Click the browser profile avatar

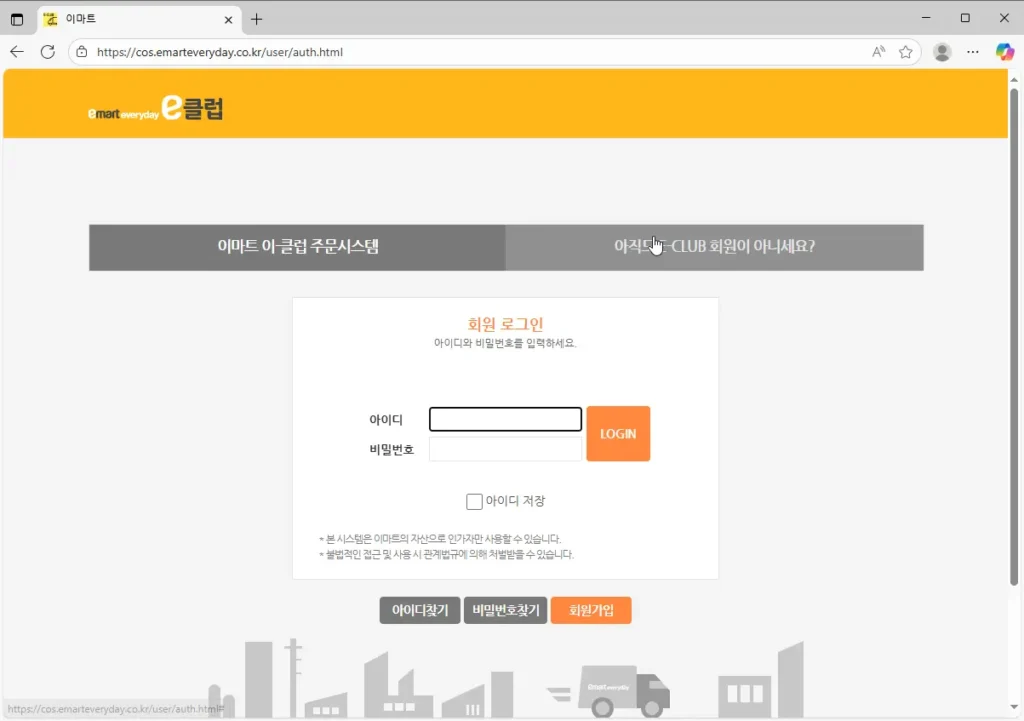tap(941, 52)
